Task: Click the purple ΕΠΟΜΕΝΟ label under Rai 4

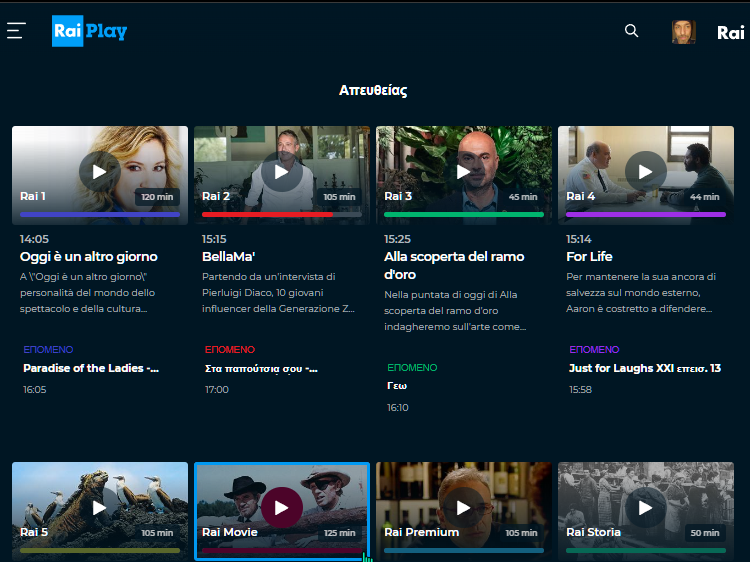Action: [594, 350]
